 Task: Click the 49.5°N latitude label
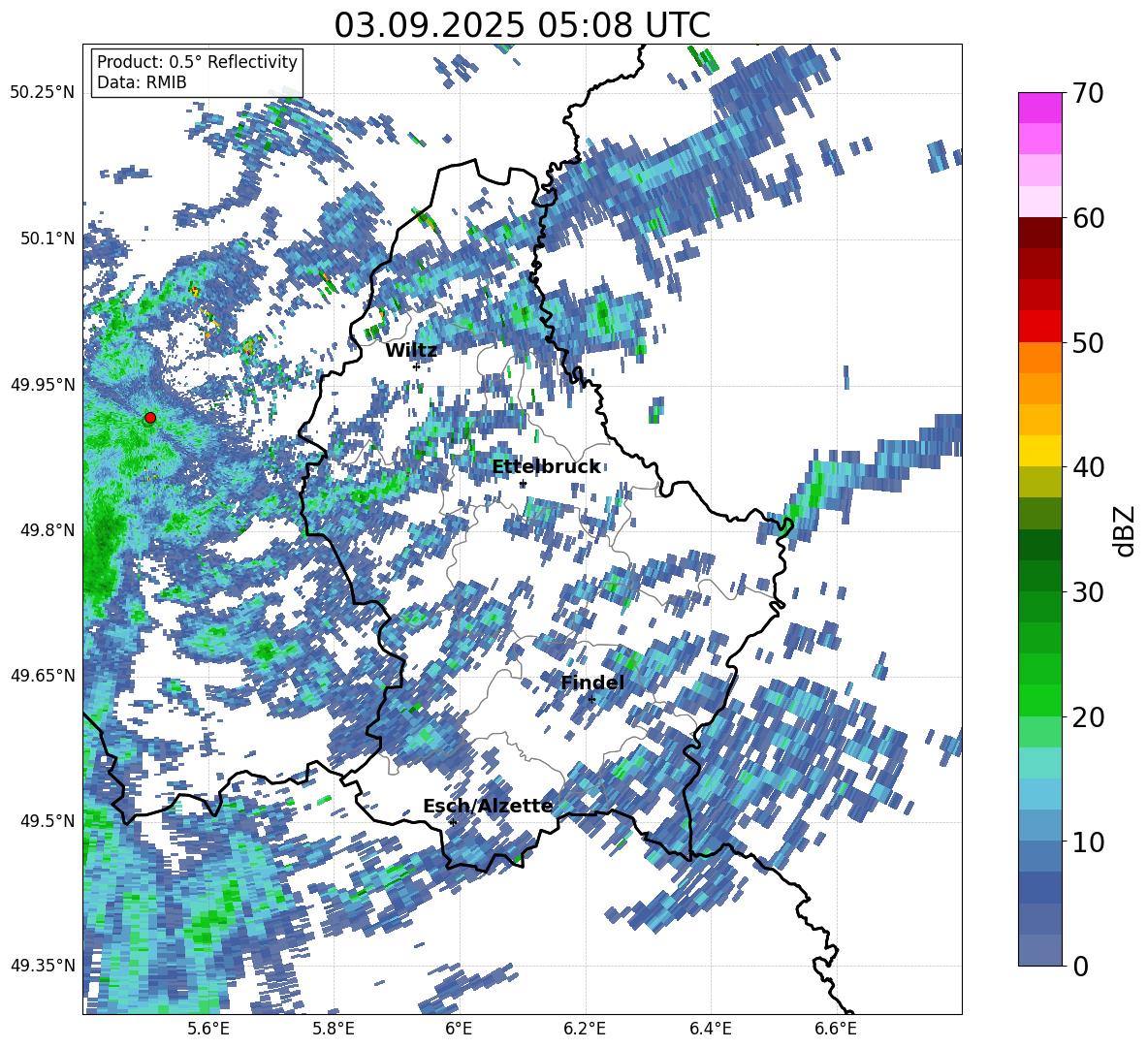click(x=48, y=820)
